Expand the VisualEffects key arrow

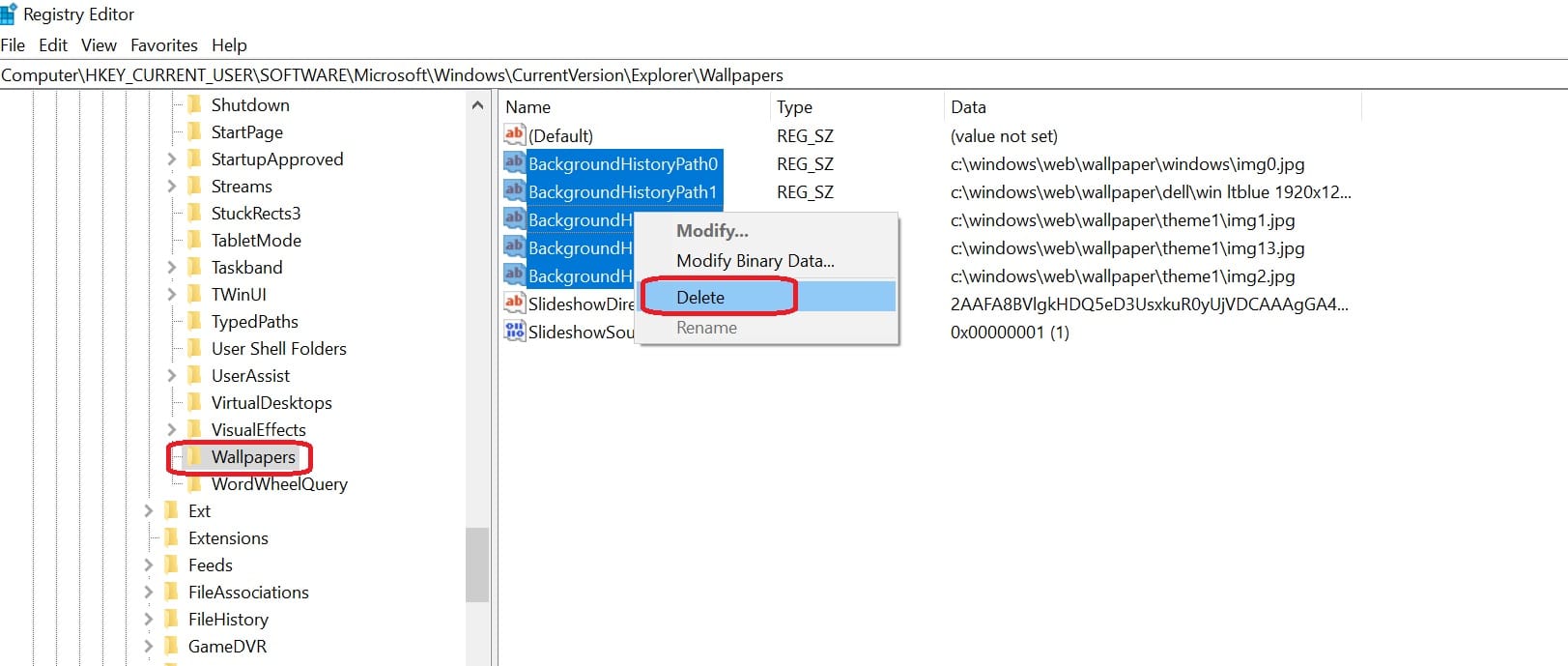172,430
